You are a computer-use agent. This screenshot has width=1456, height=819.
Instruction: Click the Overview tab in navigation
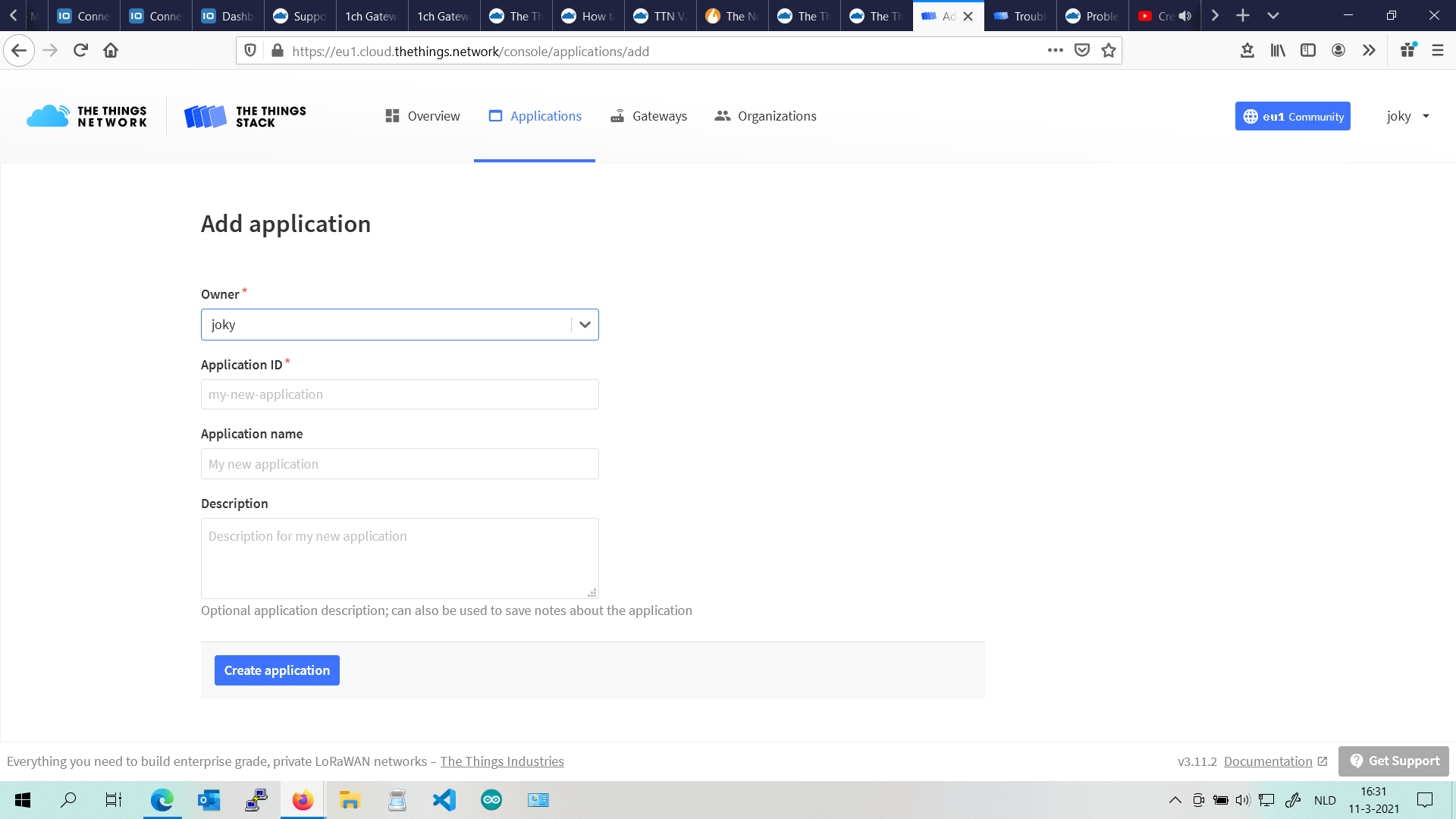tap(422, 116)
